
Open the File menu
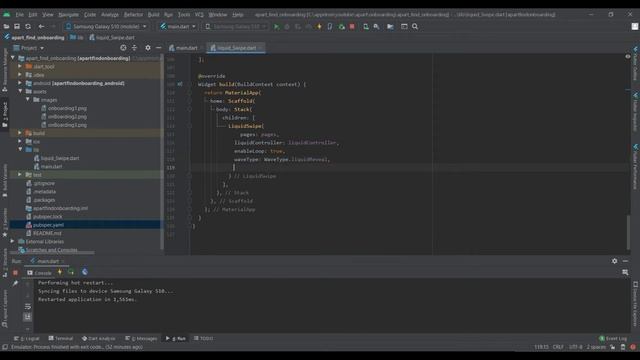pyautogui.click(x=20, y=15)
